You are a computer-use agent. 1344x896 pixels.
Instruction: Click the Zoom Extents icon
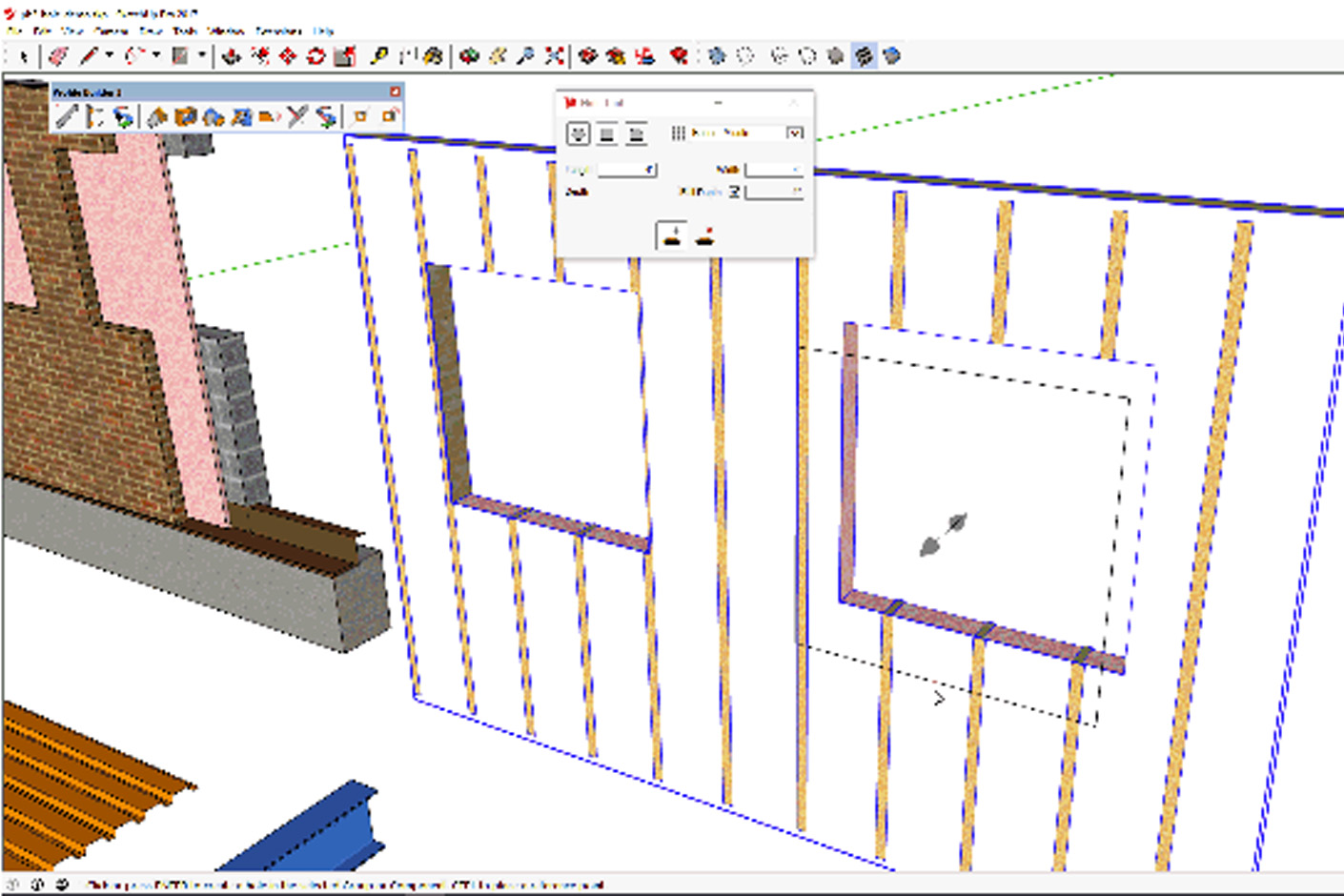coord(554,56)
